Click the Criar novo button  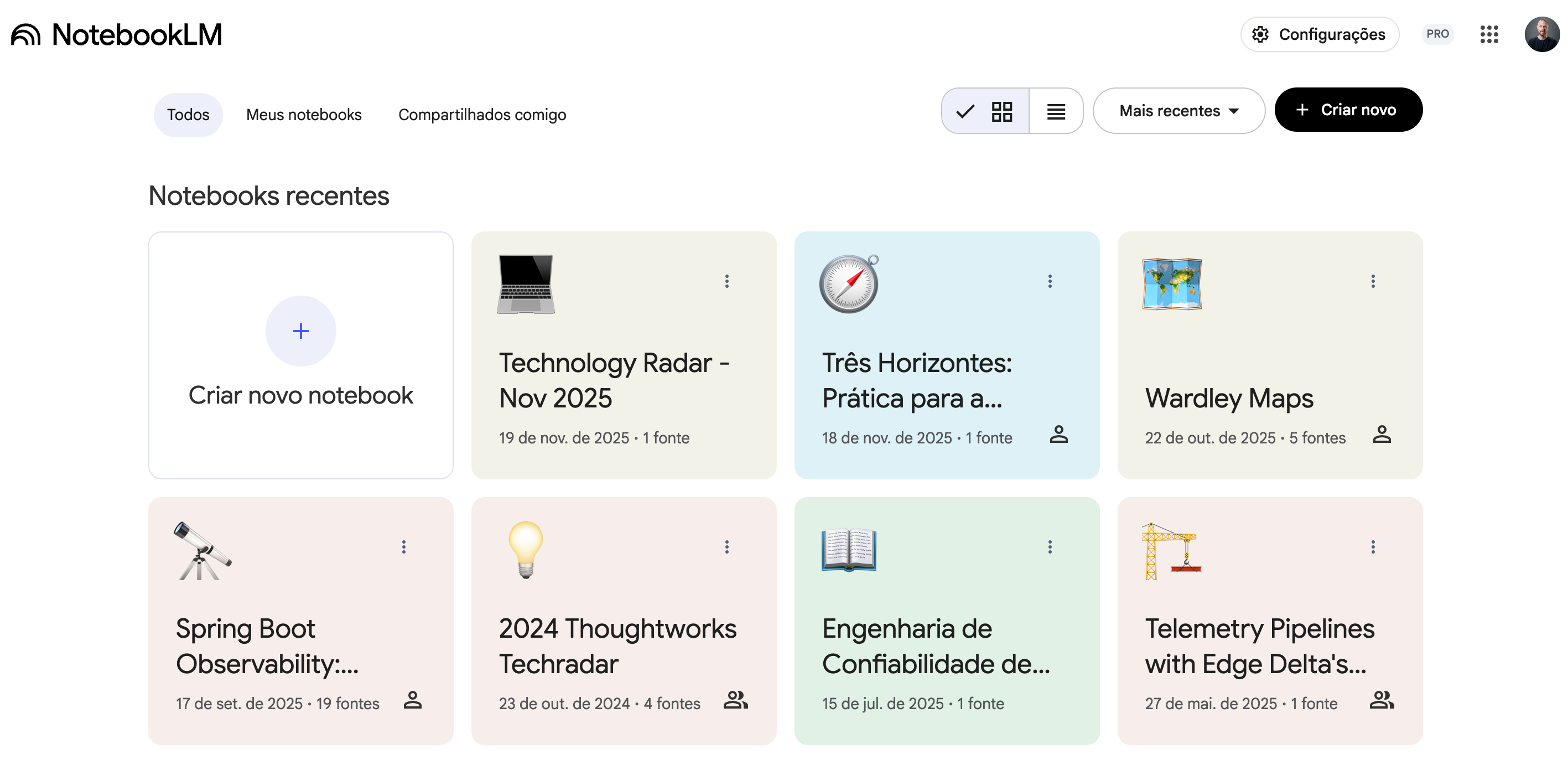1348,110
